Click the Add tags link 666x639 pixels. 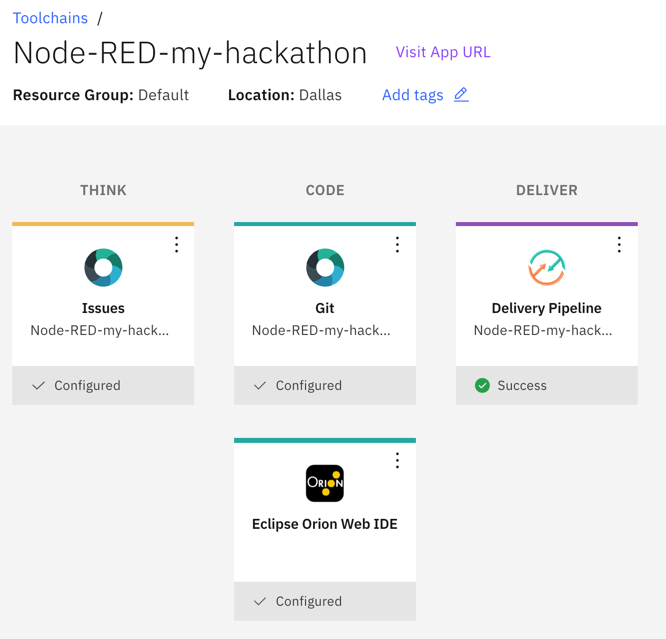412,95
